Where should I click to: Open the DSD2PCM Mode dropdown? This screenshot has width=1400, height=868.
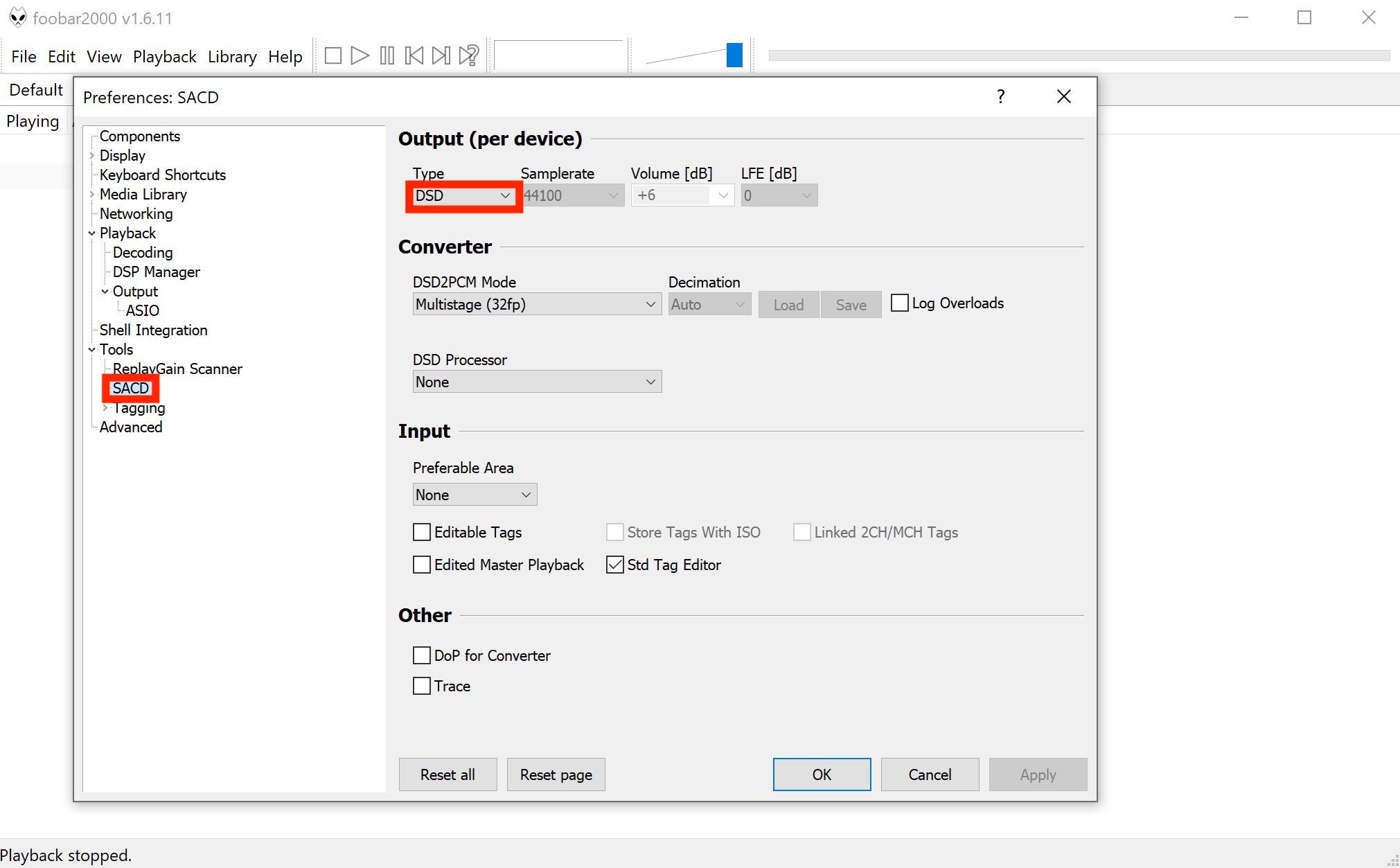pyautogui.click(x=537, y=304)
